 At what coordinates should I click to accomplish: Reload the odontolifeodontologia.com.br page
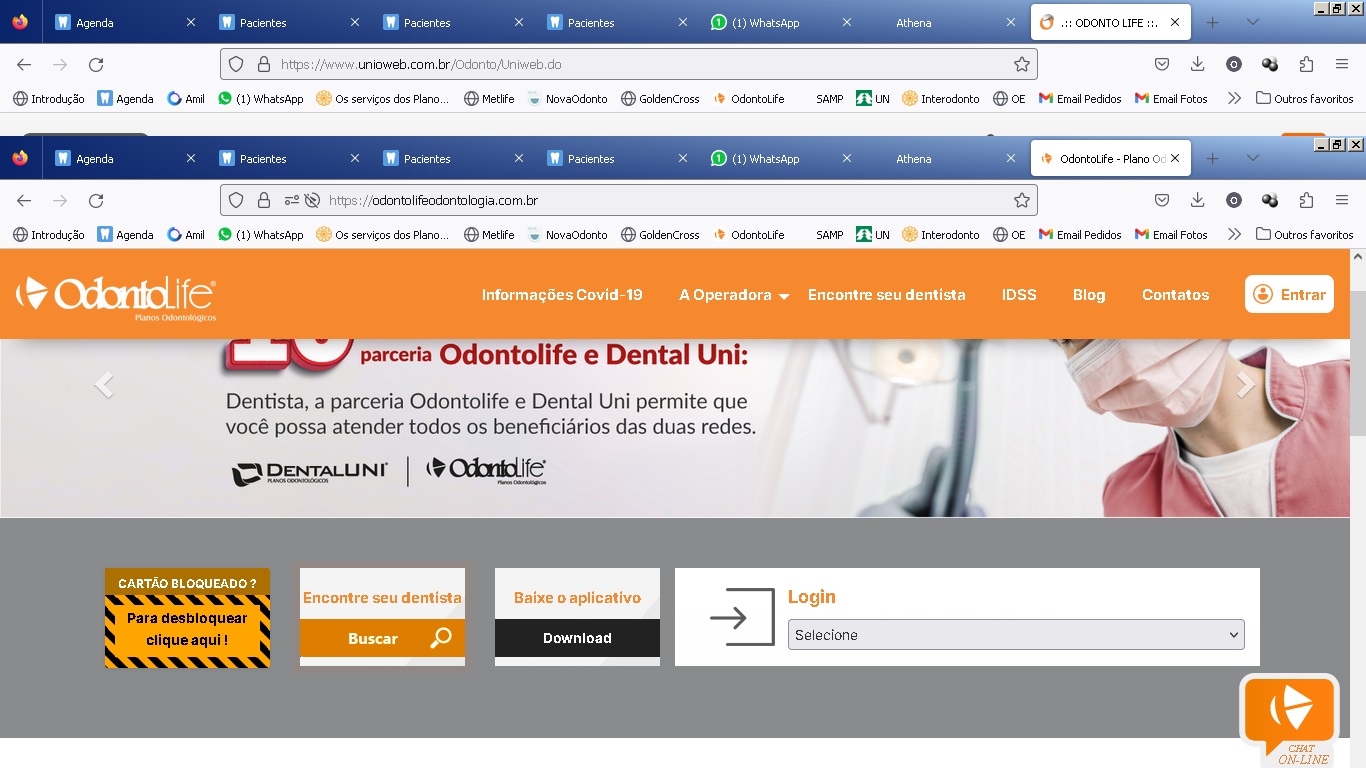[96, 200]
